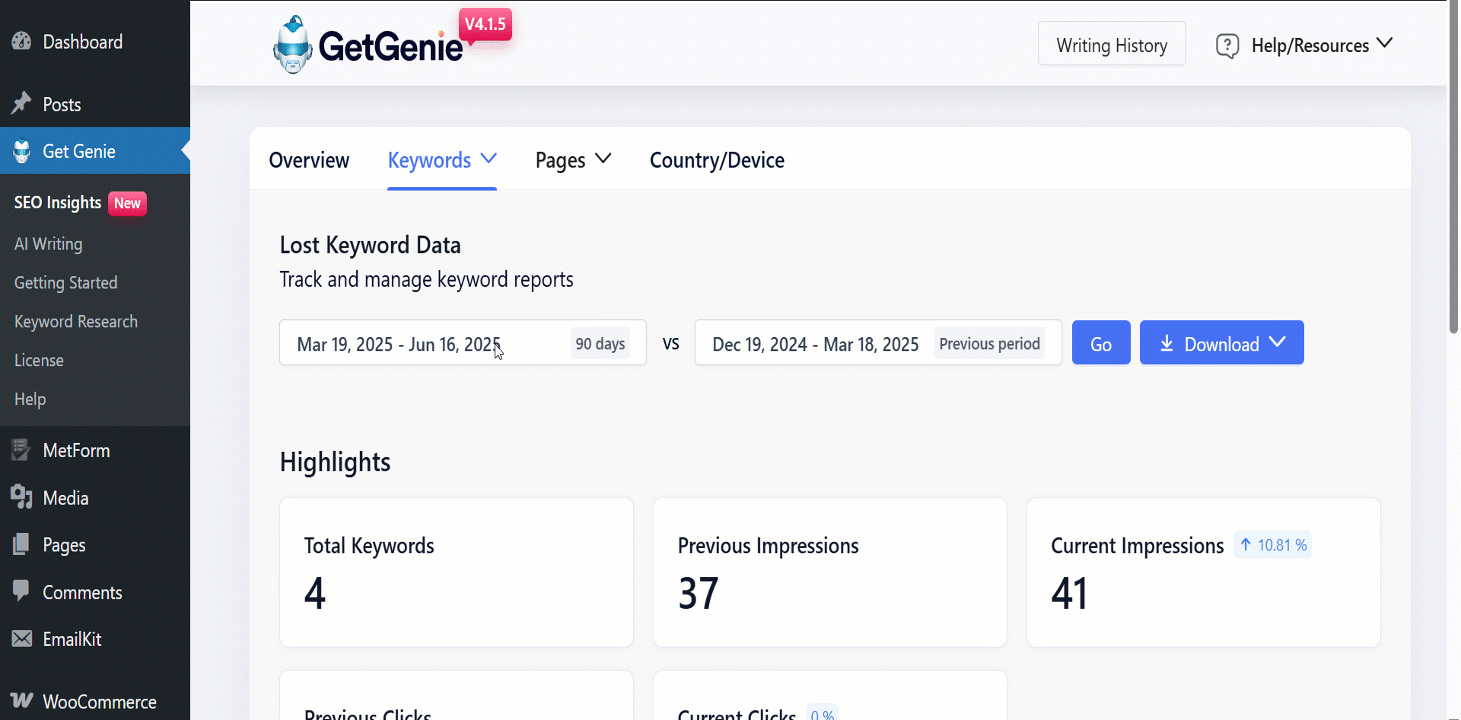Click the Download button label
This screenshot has width=1461, height=720.
pyautogui.click(x=1222, y=344)
